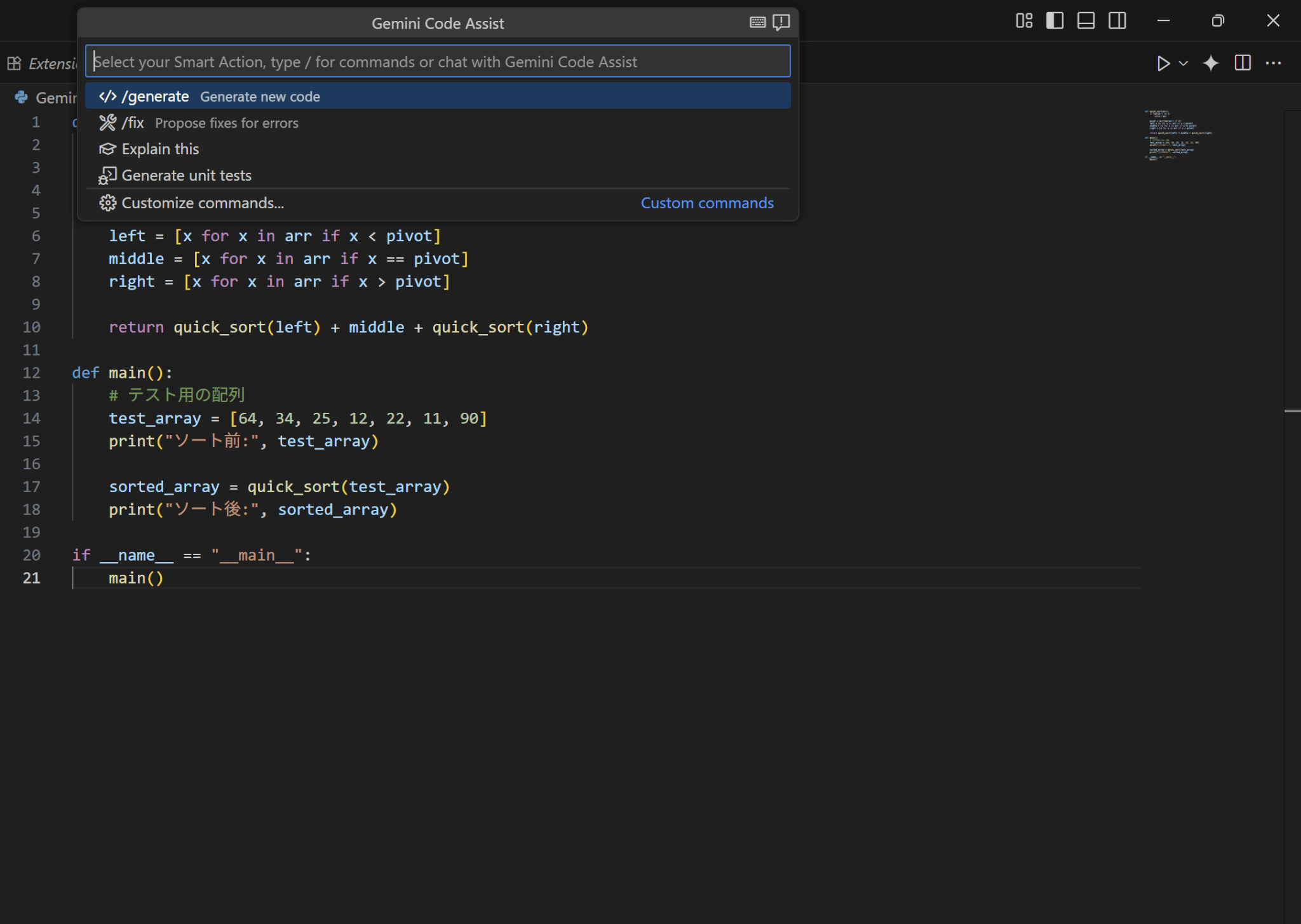This screenshot has width=1301, height=924.
Task: Open the Customize Layout button
Action: (x=1023, y=21)
